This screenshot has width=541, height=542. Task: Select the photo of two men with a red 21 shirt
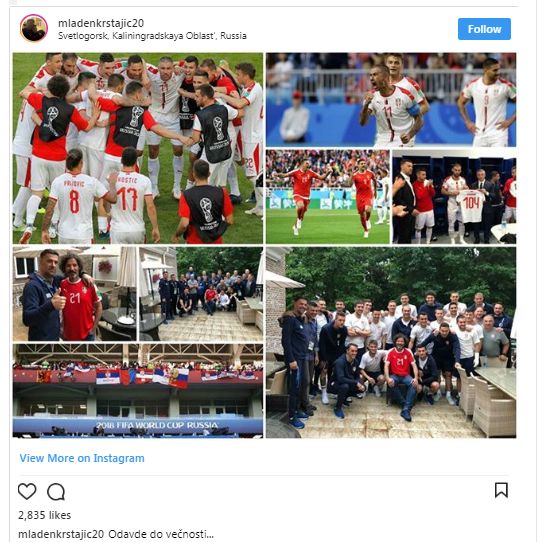[75, 294]
